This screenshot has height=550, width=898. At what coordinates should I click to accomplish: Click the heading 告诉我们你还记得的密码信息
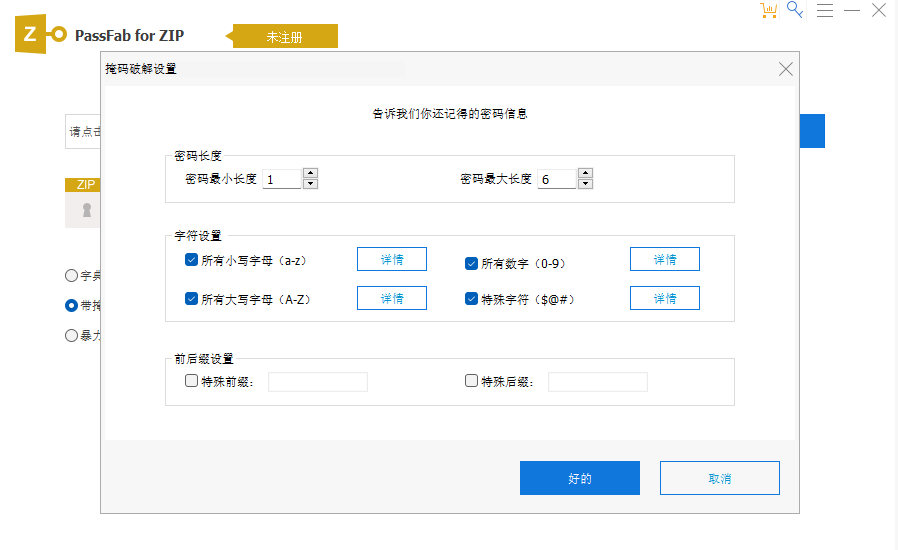(x=450, y=113)
